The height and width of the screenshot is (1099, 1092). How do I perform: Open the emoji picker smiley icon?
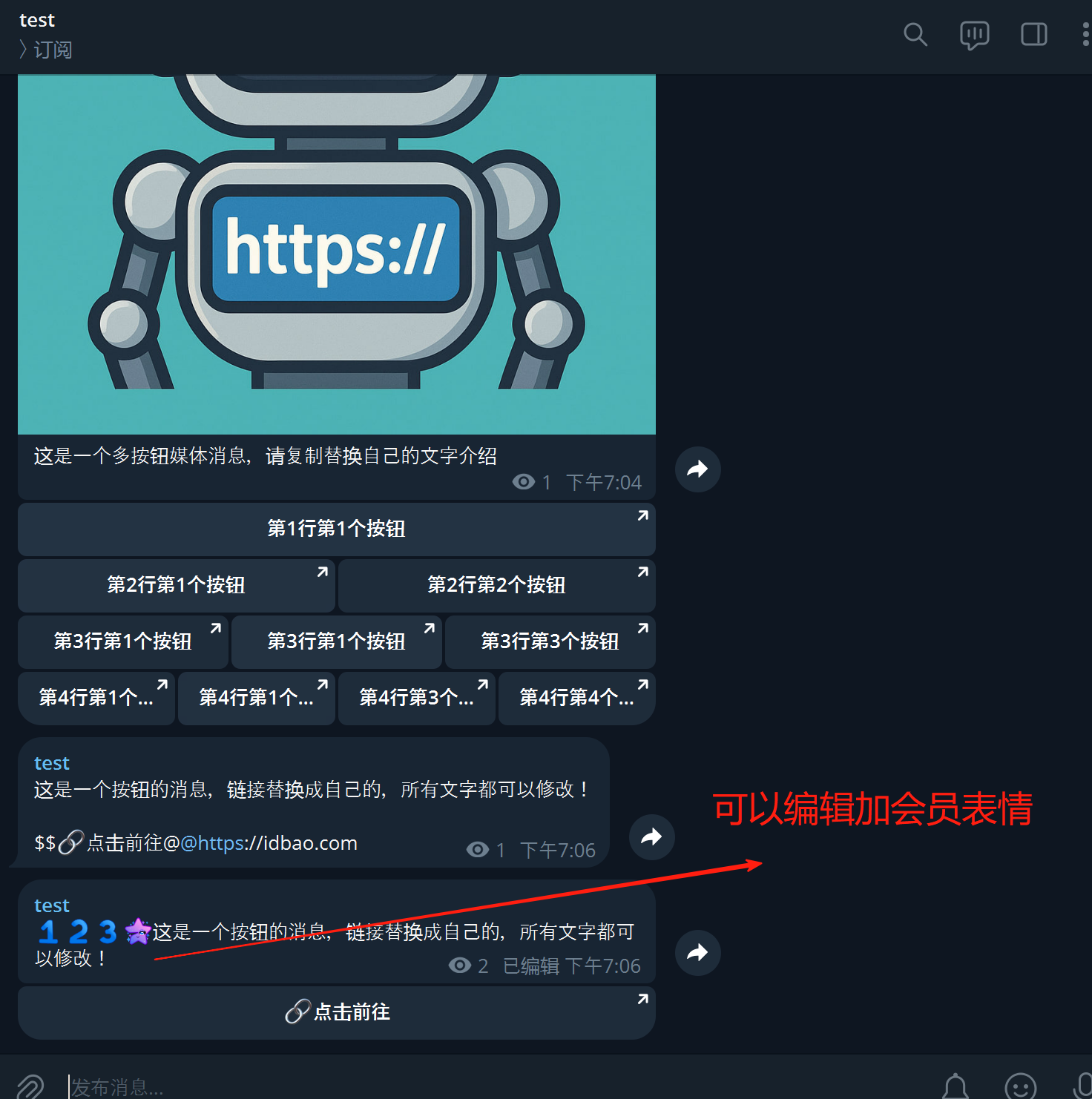tap(1020, 1086)
